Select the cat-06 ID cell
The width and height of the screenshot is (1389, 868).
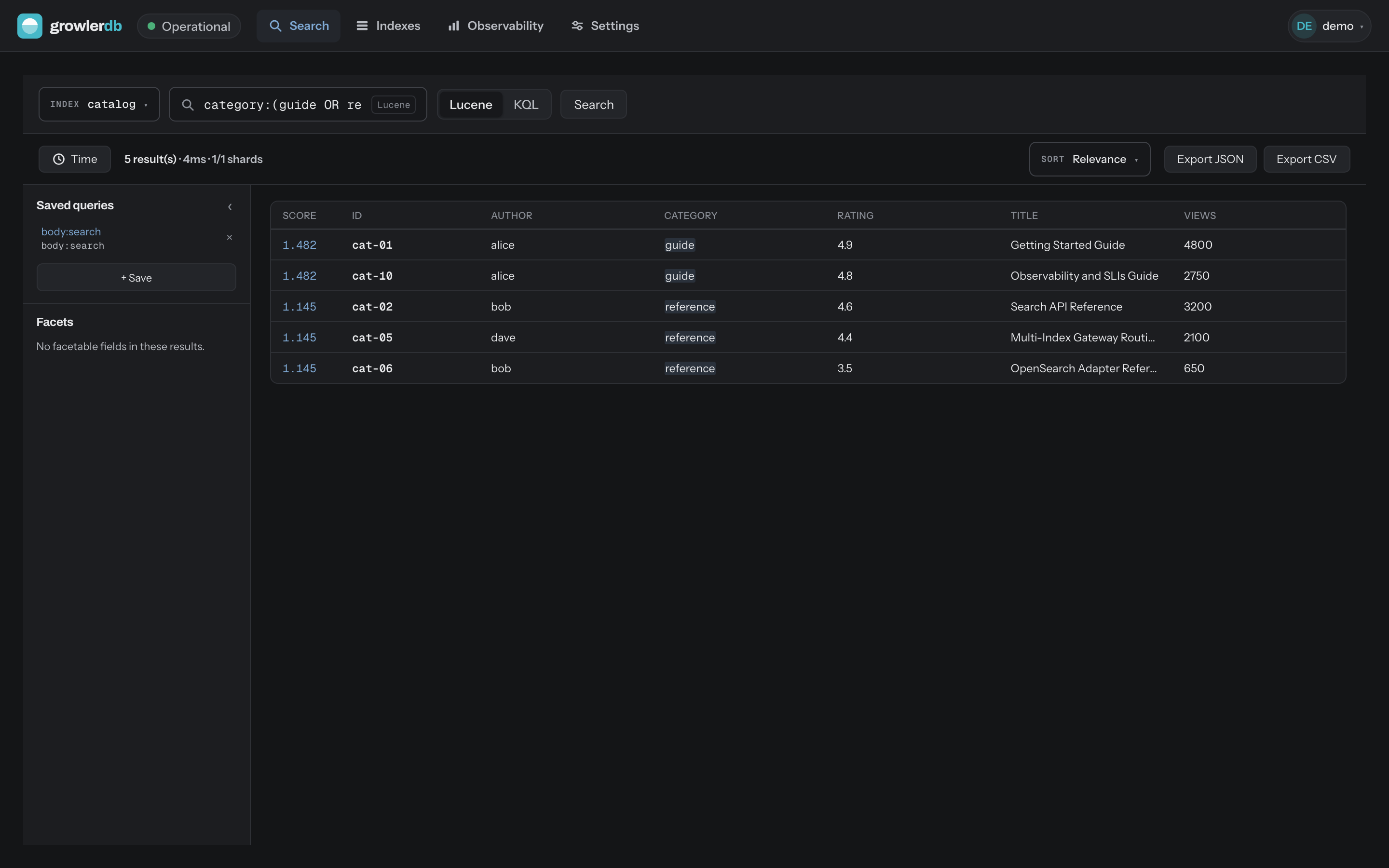(372, 369)
